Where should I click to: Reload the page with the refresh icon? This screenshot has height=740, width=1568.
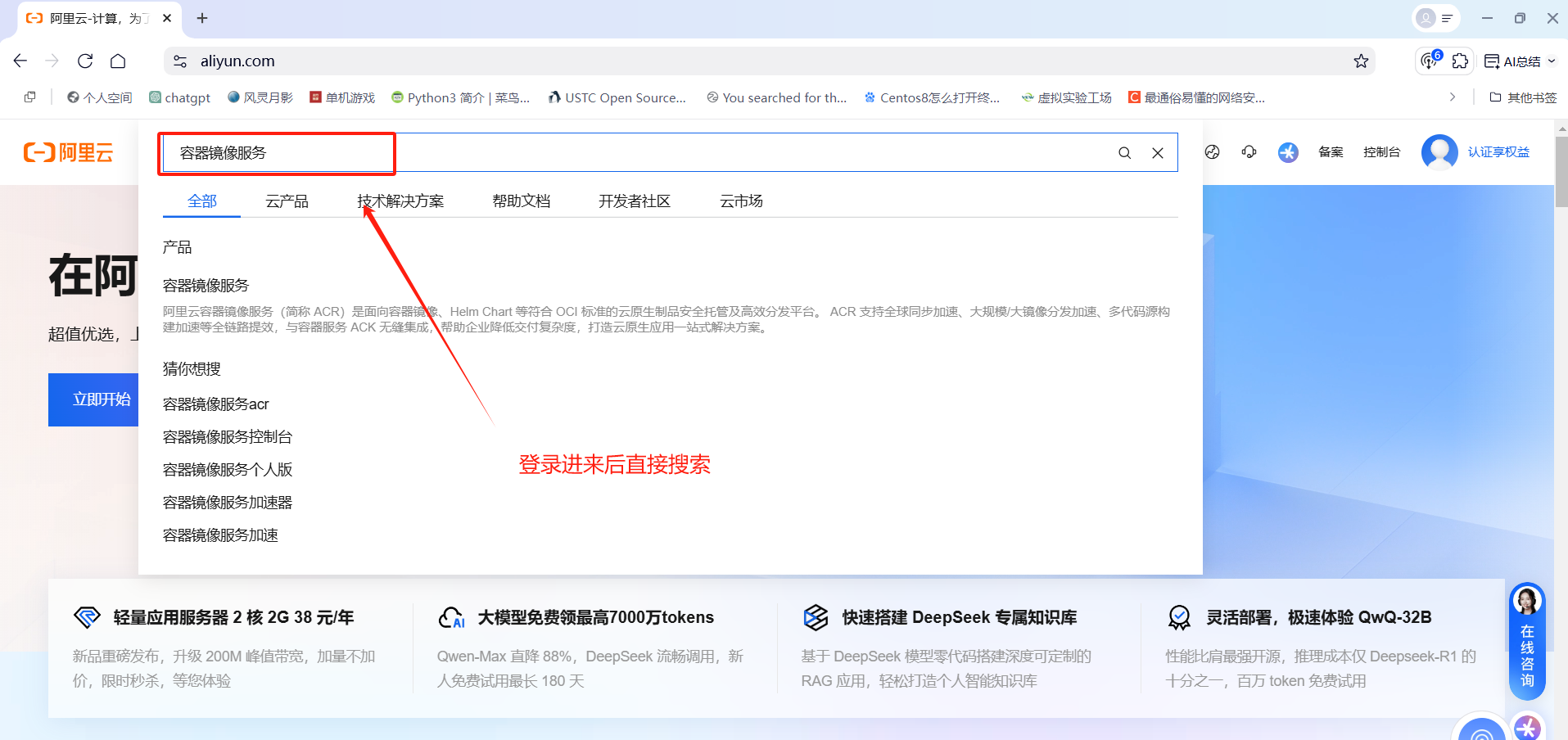click(x=85, y=61)
